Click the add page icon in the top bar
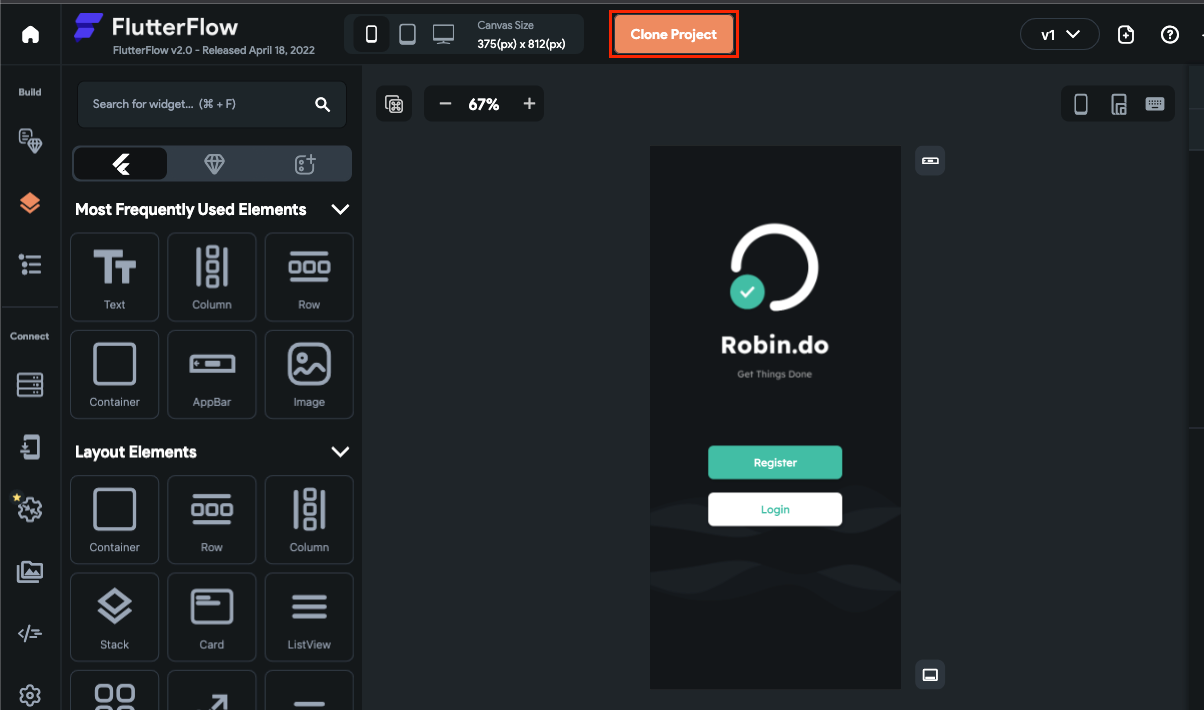This screenshot has height=710, width=1204. pyautogui.click(x=1126, y=34)
